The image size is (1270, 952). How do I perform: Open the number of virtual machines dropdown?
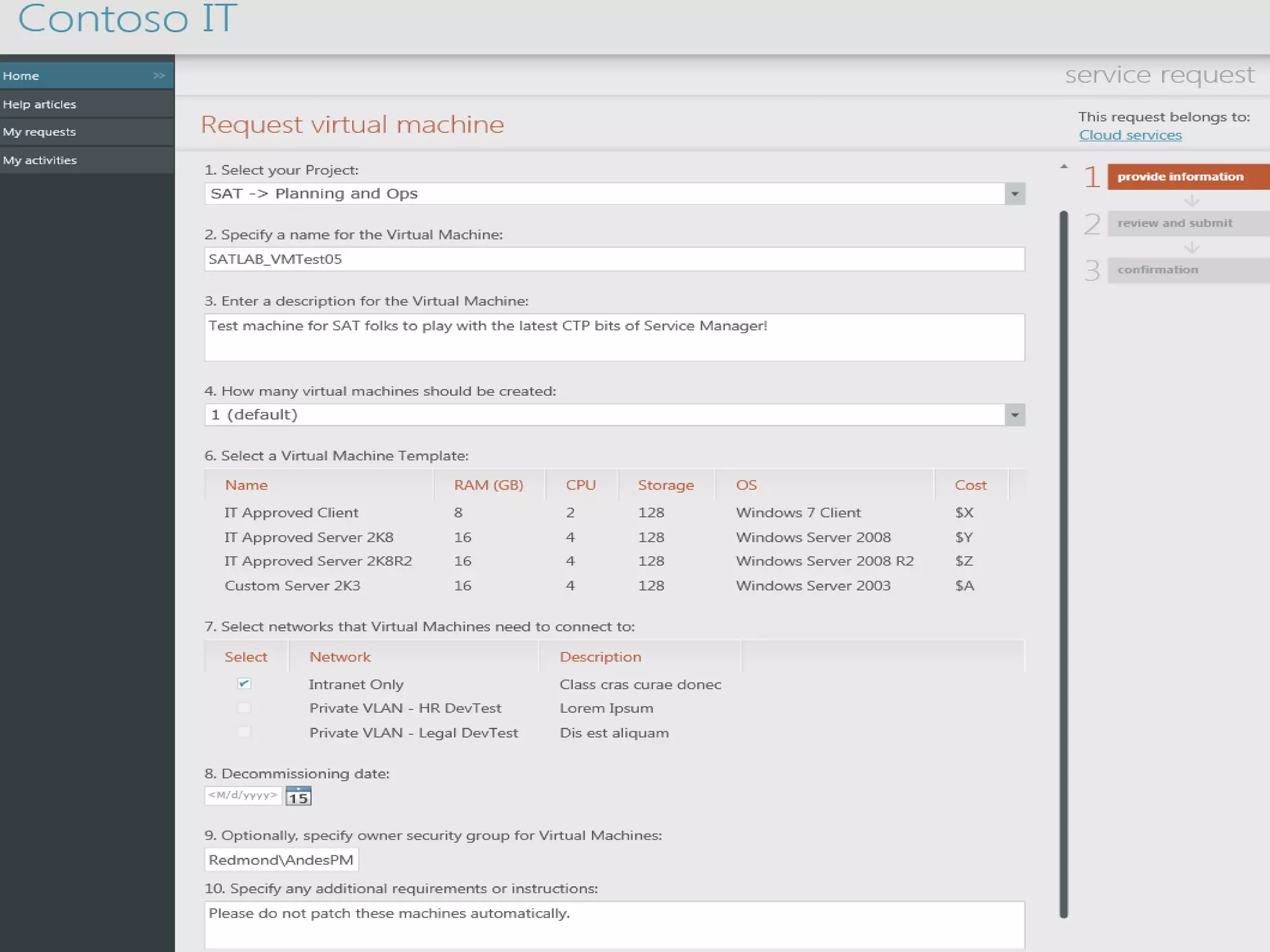[x=1015, y=415]
